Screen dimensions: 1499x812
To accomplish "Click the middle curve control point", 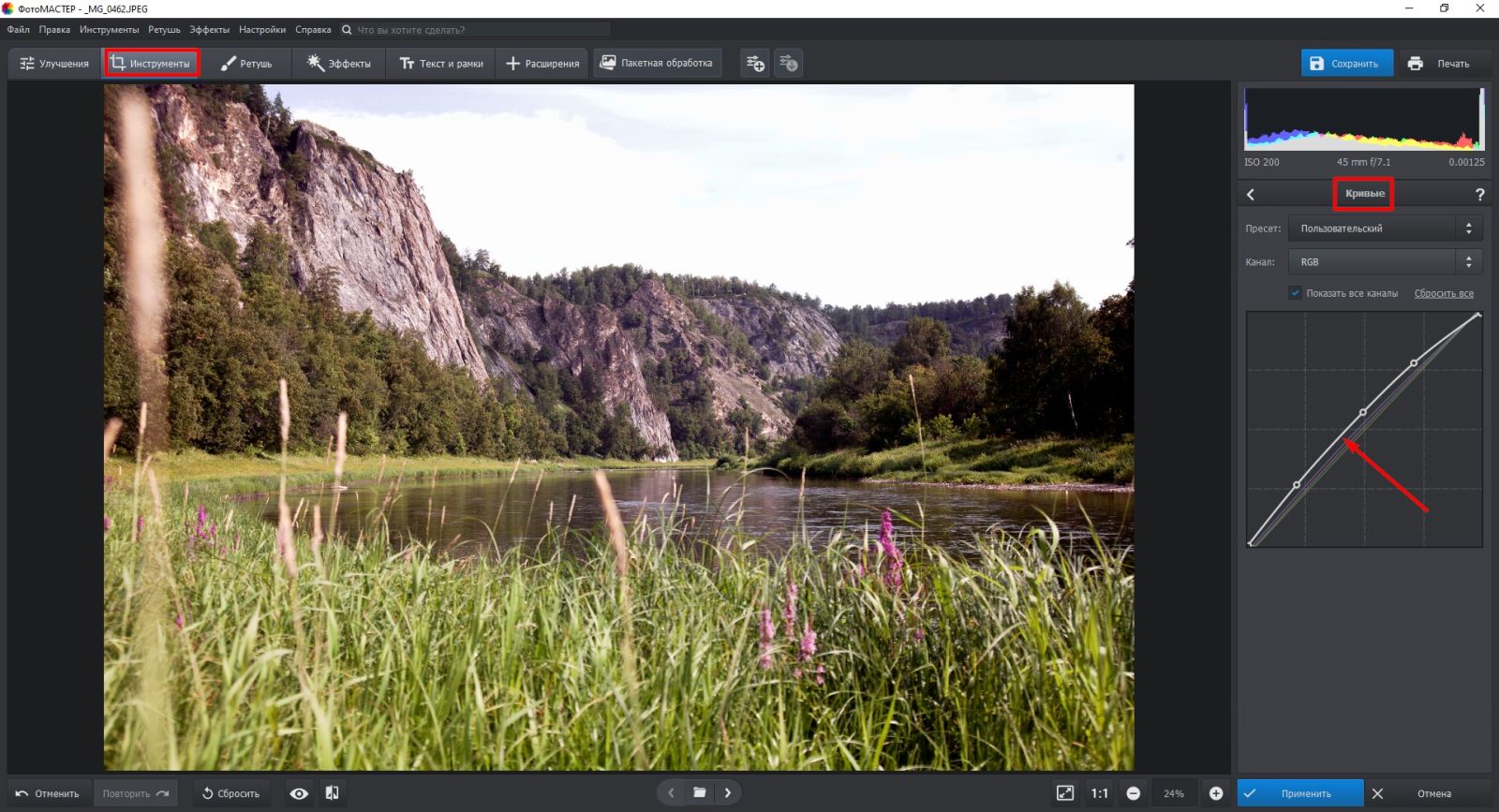I will point(1363,412).
